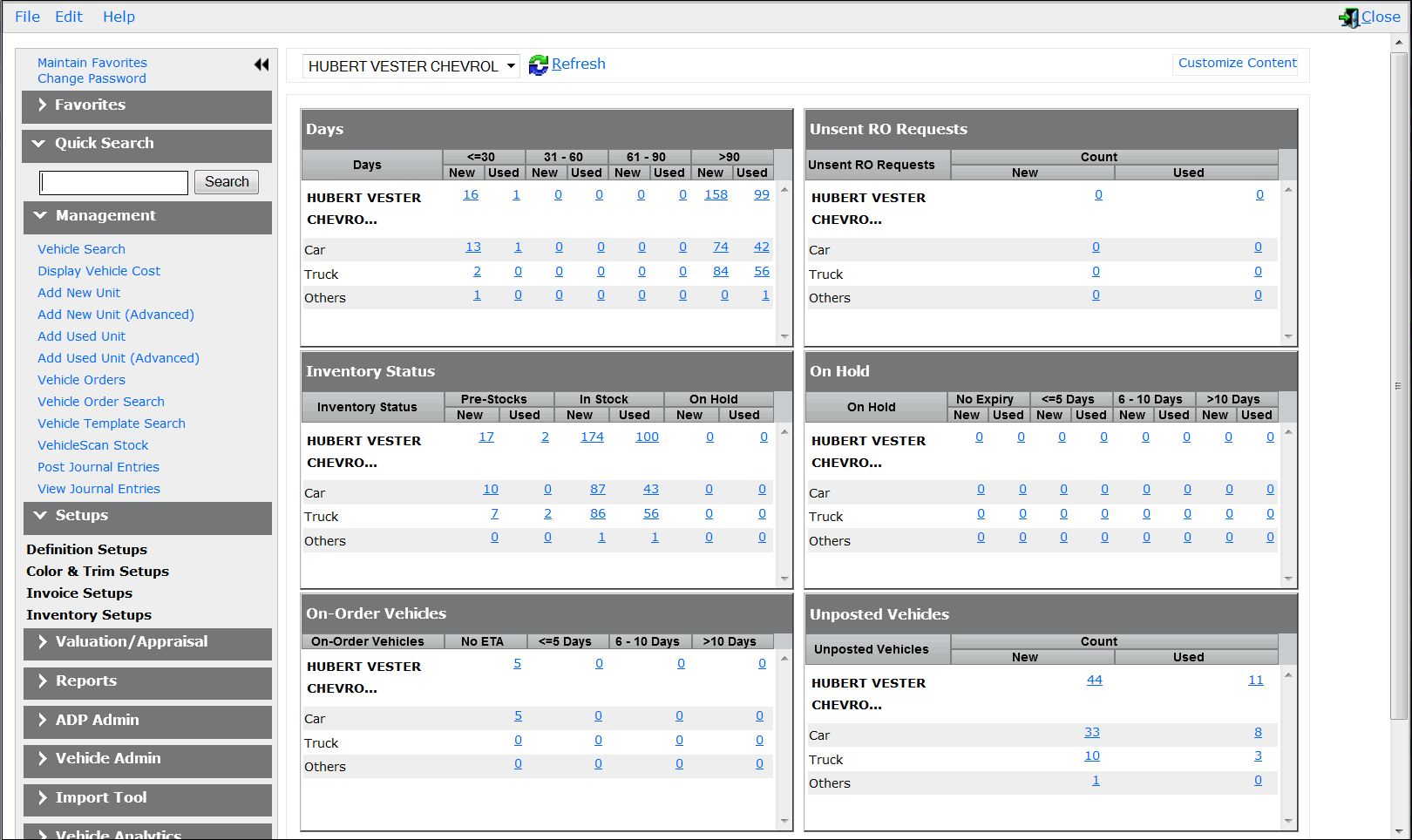Image resolution: width=1412 pixels, height=840 pixels.
Task: Click Unposted Vehicles panel scroll down arrow
Action: [1288, 821]
